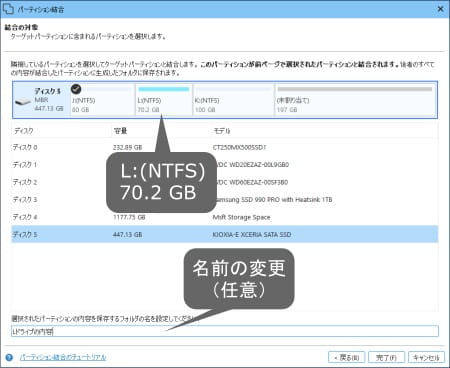Click the partition merge title bar icon

(8, 9)
